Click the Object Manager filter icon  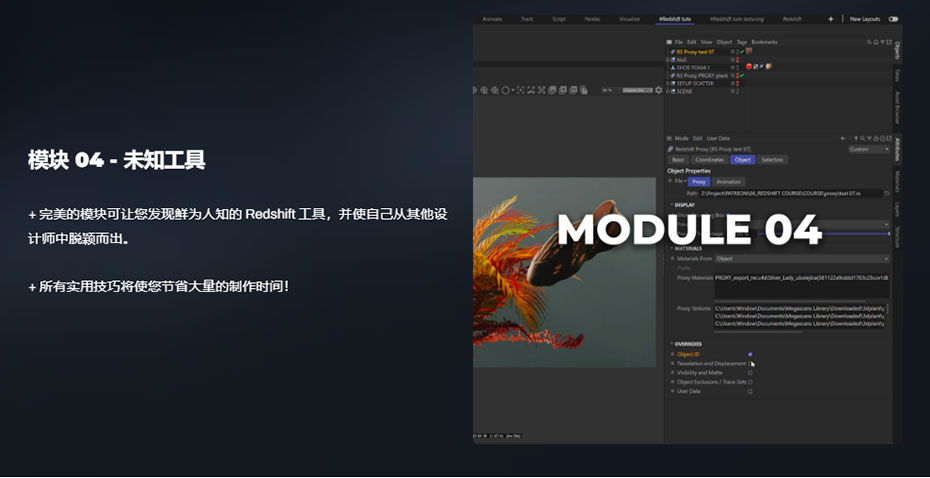(882, 42)
